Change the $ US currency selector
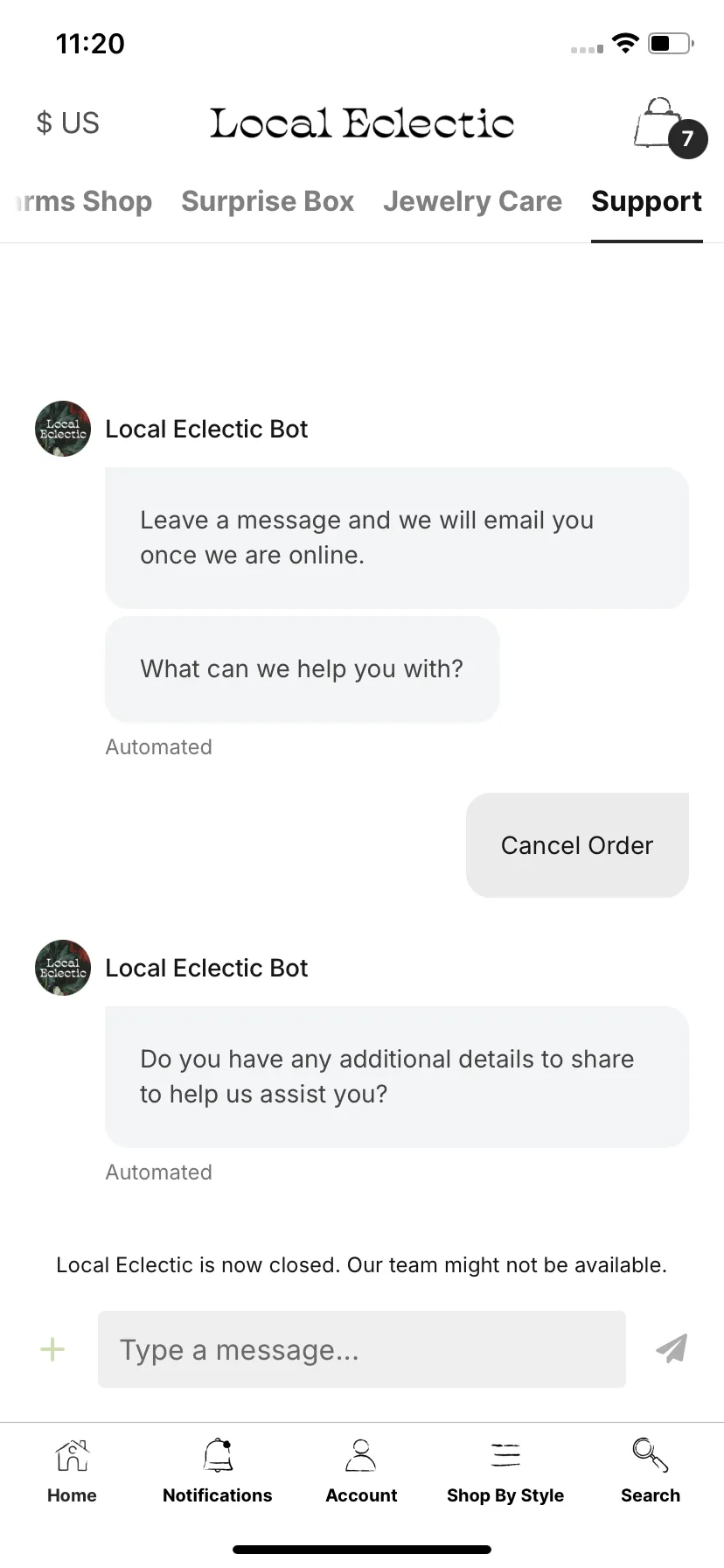Screen dimensions: 724x1568 coord(67,122)
